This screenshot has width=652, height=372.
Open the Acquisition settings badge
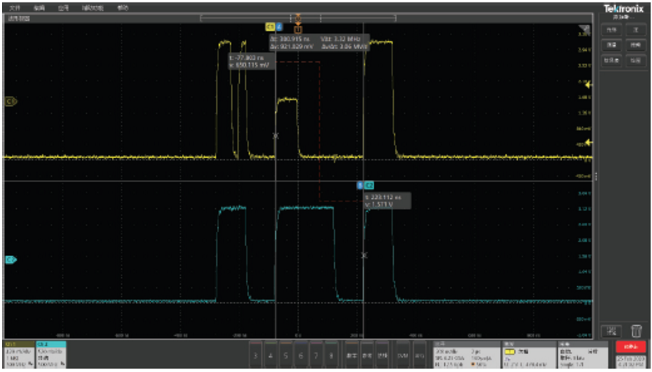584,355
